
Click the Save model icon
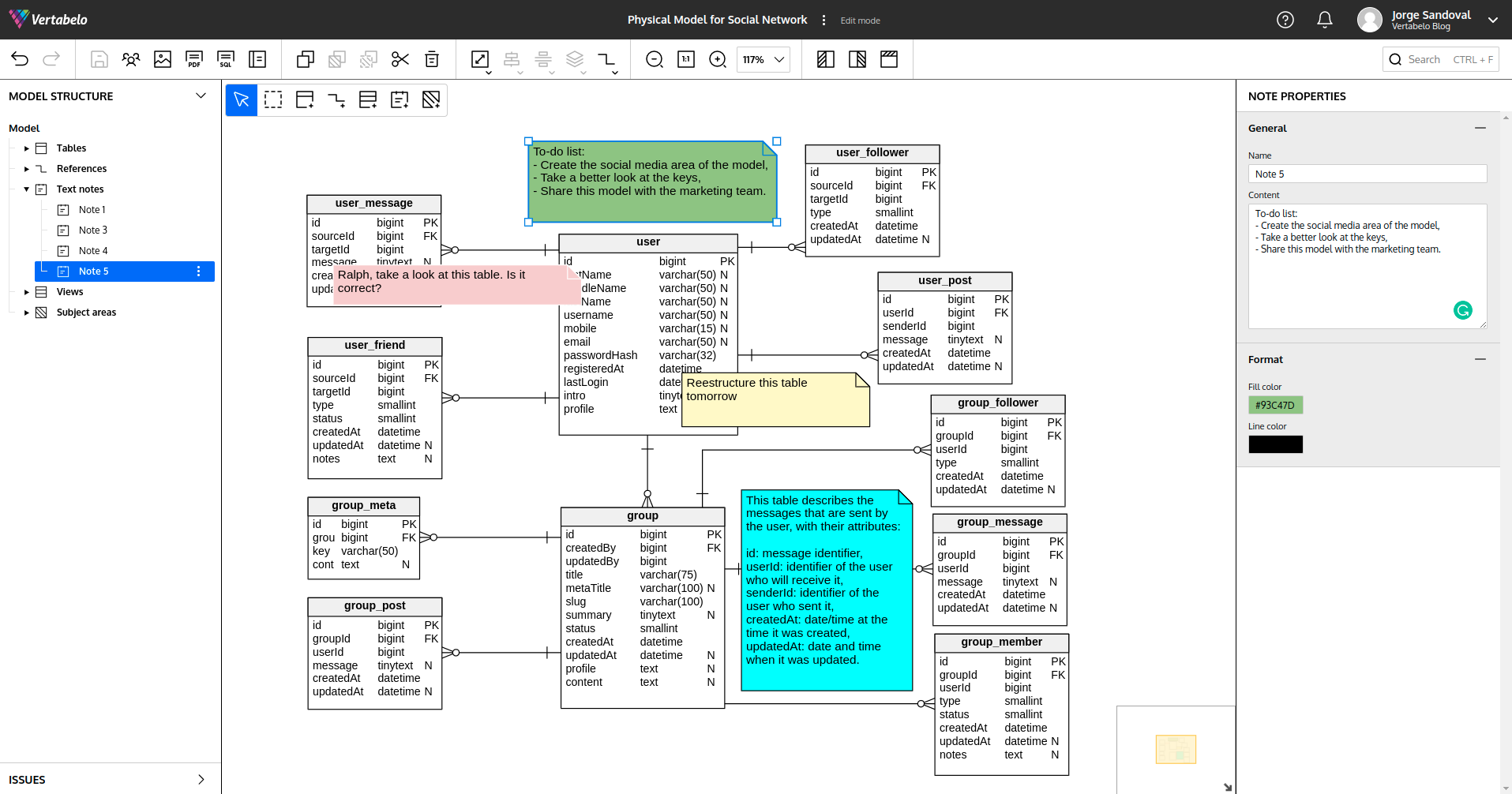tap(99, 59)
